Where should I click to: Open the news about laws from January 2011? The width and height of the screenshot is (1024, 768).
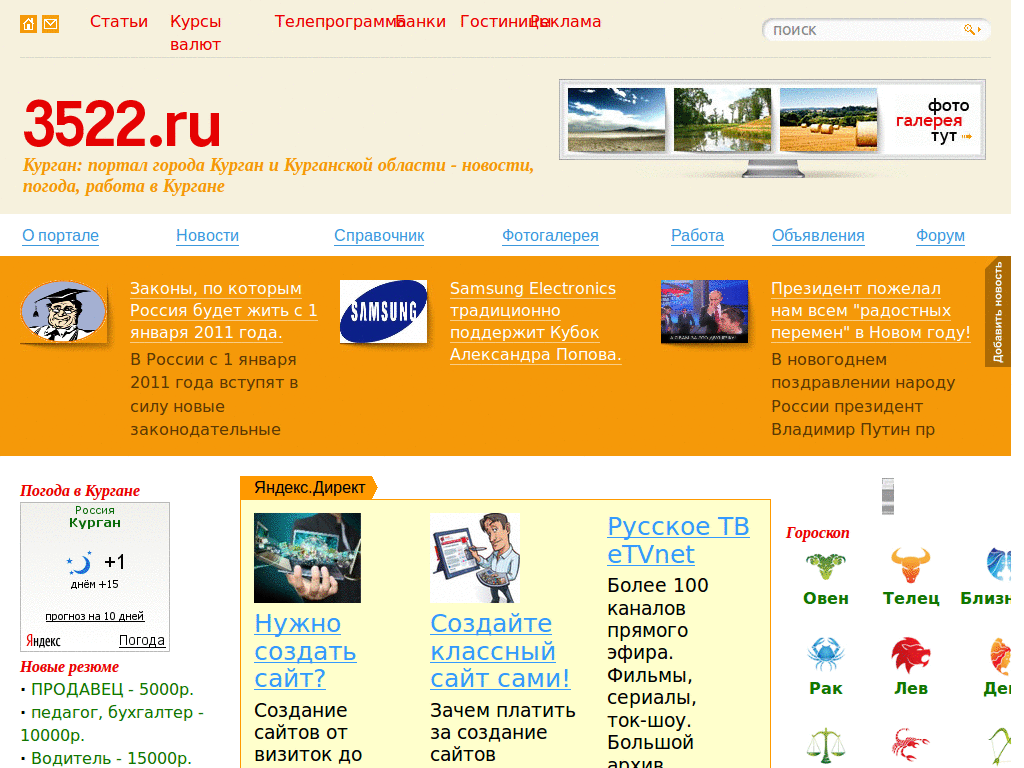pos(223,310)
